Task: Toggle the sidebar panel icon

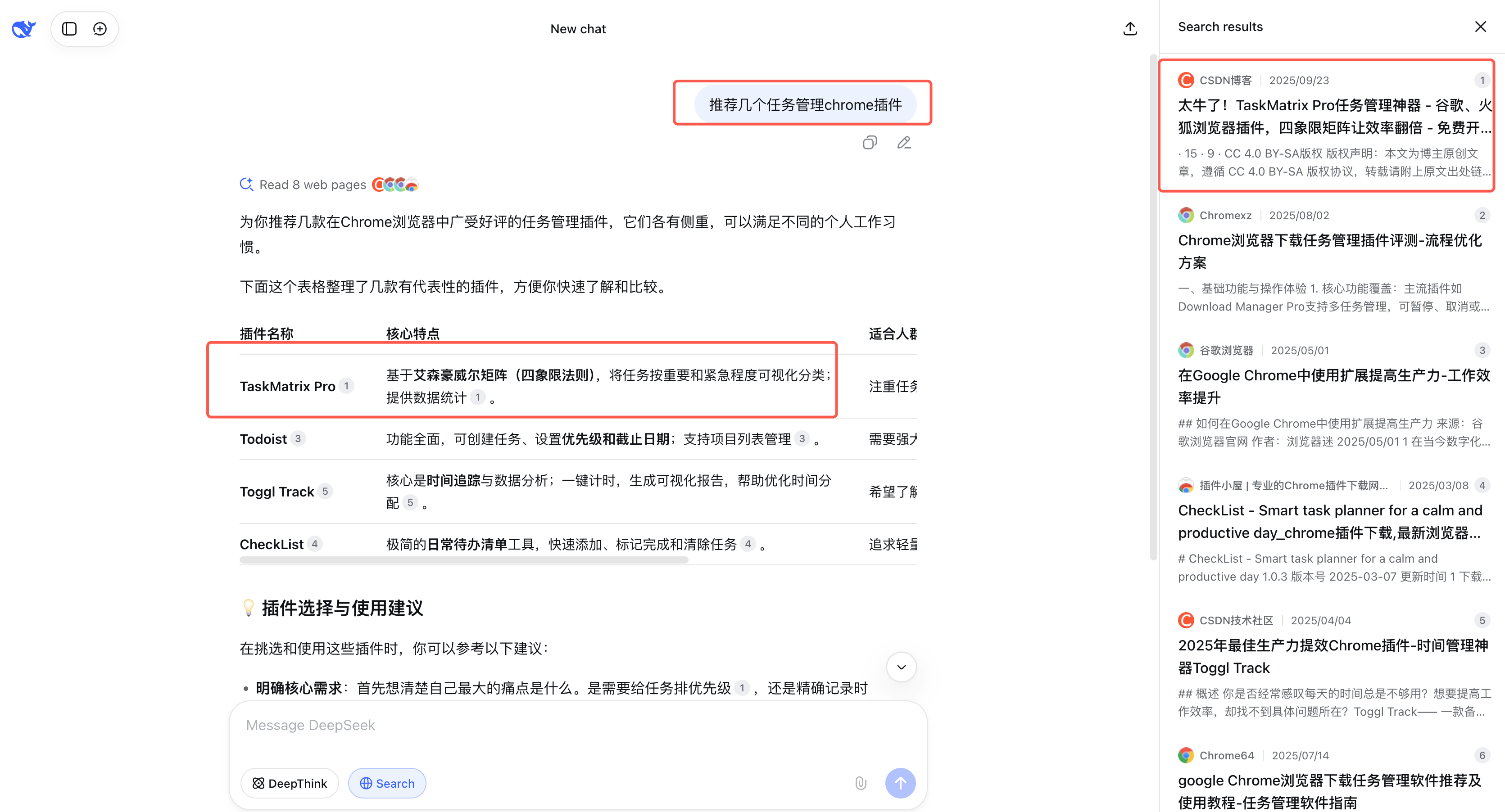Action: tap(69, 29)
